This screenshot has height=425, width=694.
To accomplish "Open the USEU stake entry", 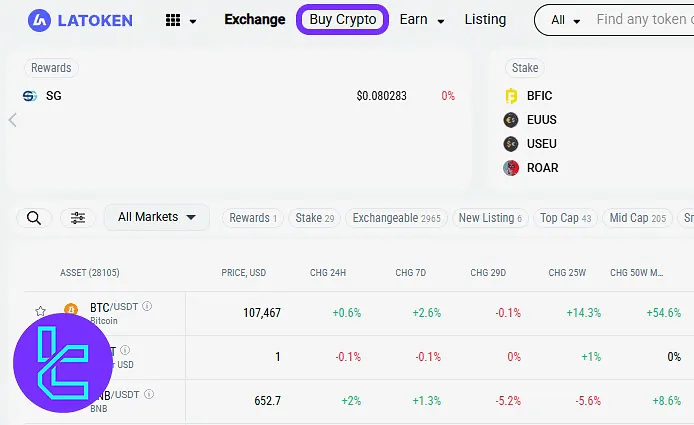I will click(x=541, y=143).
